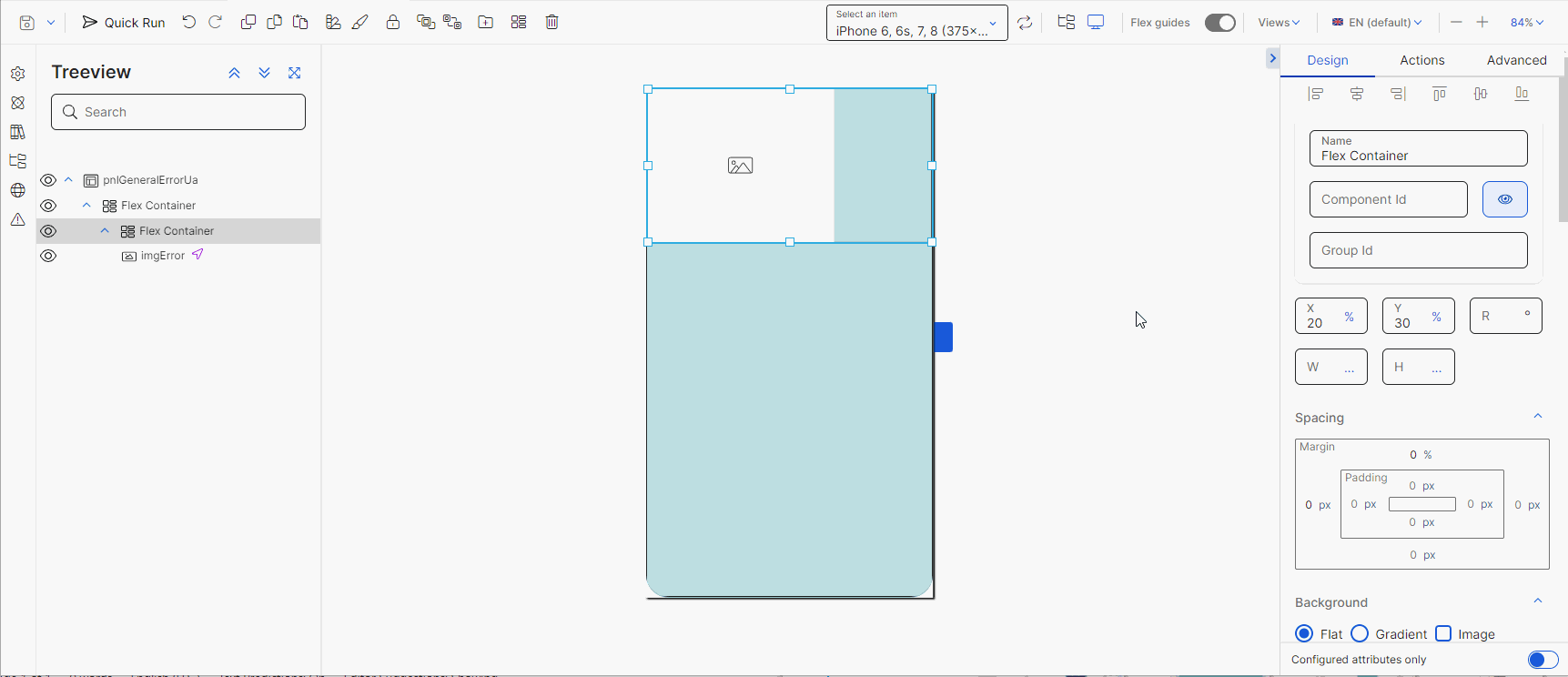Click the Treeview Search field
This screenshot has width=1568, height=677.
pyautogui.click(x=178, y=112)
